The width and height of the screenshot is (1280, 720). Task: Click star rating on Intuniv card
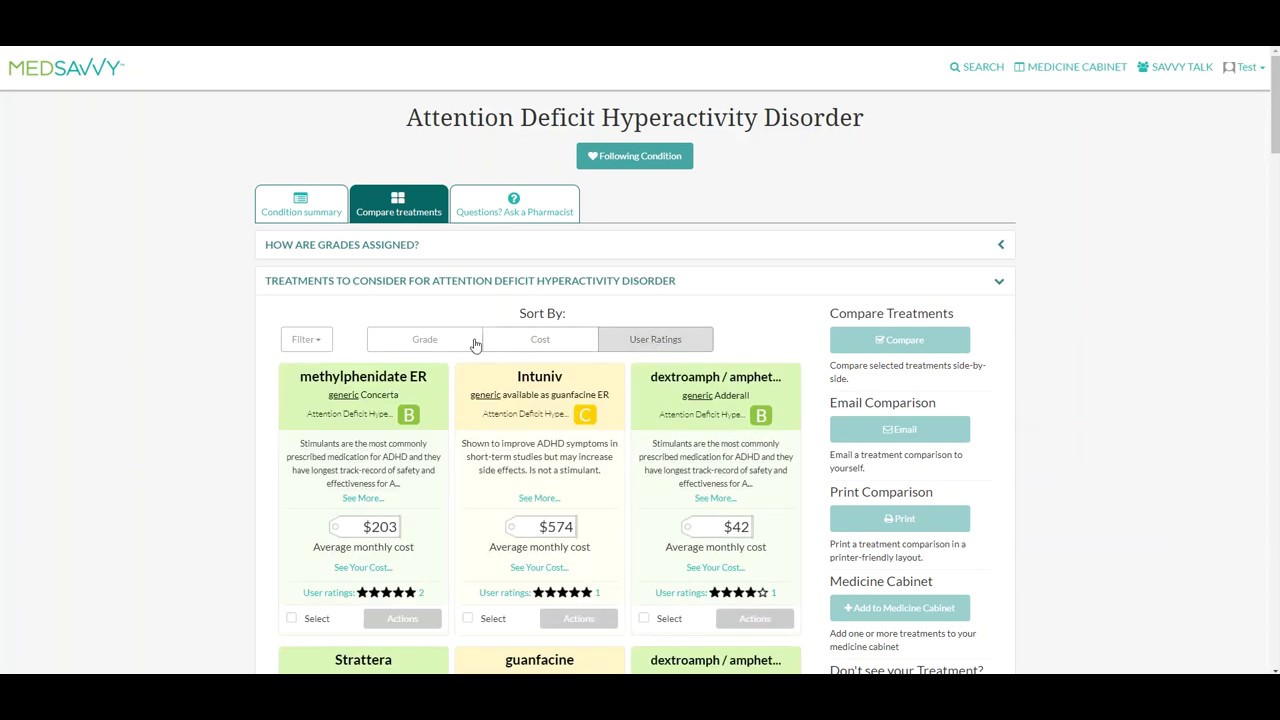562,593
